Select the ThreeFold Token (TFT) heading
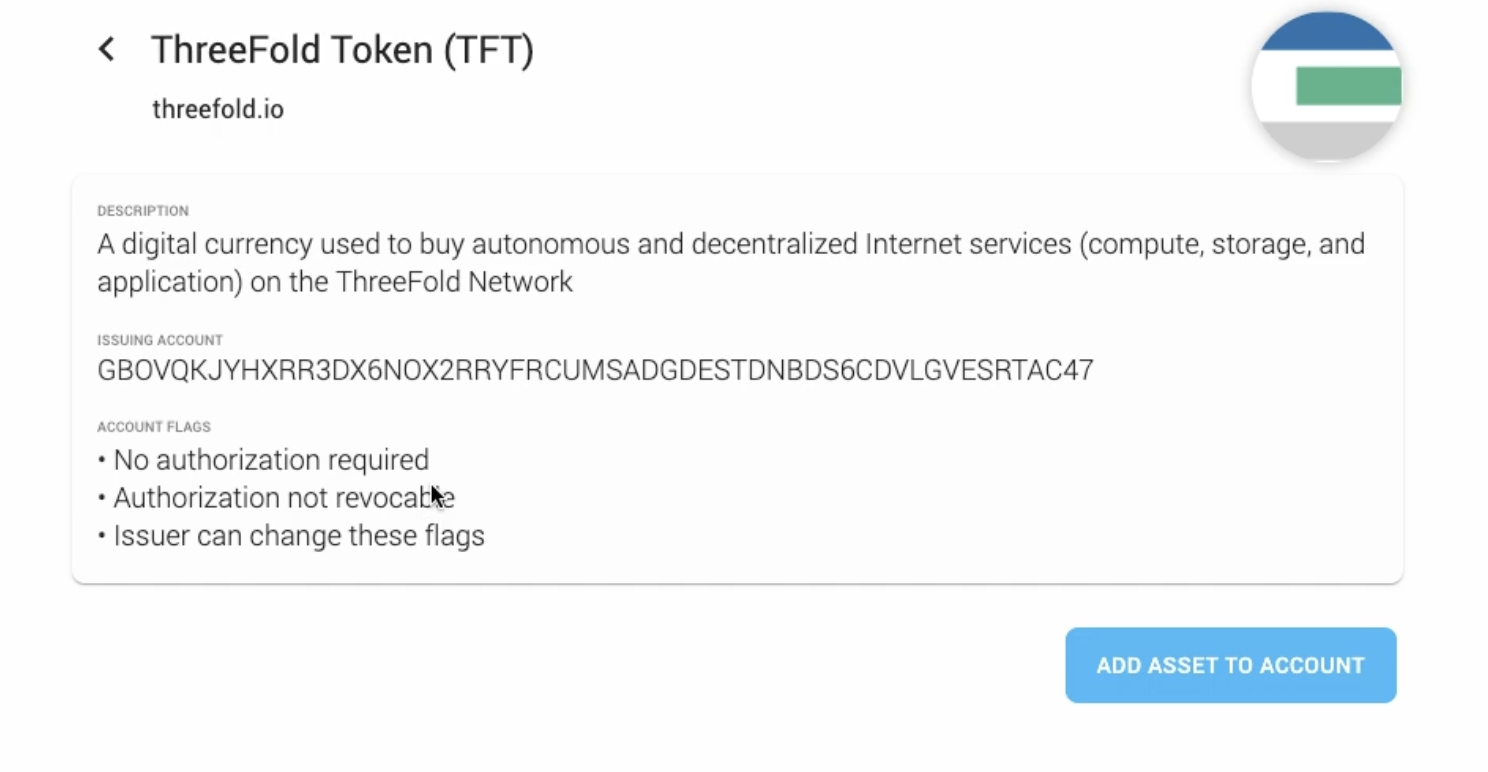Viewport: 1488px width, 772px height. (342, 50)
